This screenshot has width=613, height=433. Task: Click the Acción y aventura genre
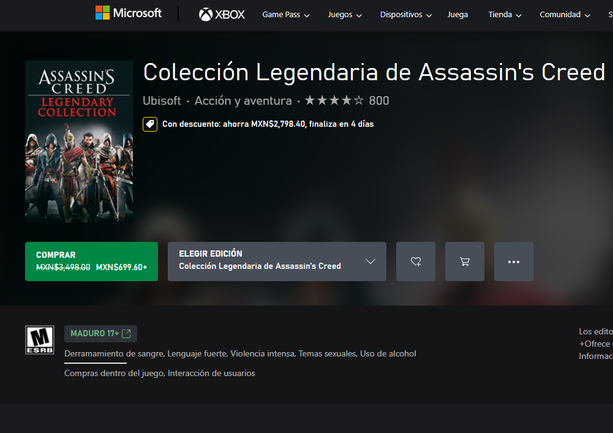(243, 100)
